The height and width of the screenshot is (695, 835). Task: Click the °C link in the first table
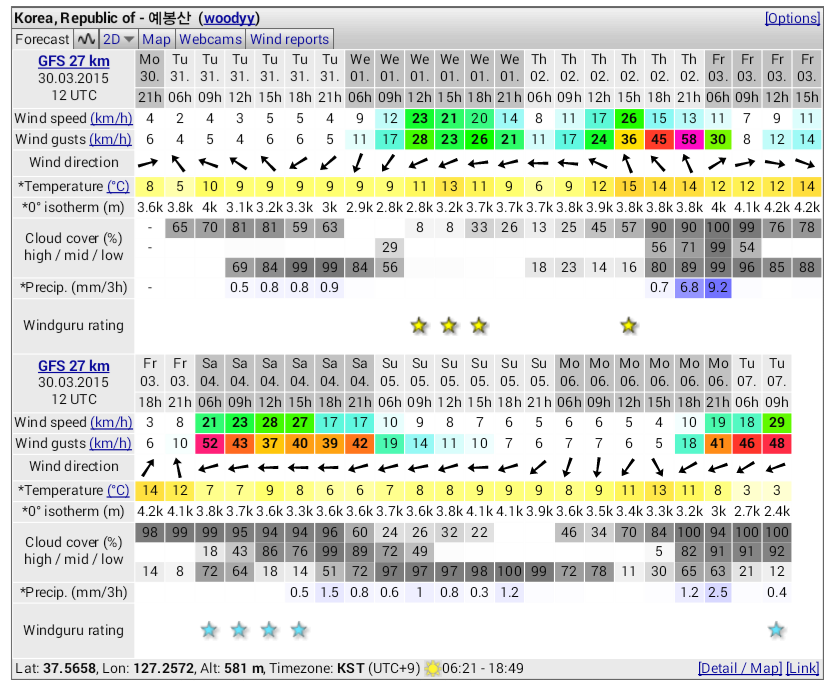point(118,186)
